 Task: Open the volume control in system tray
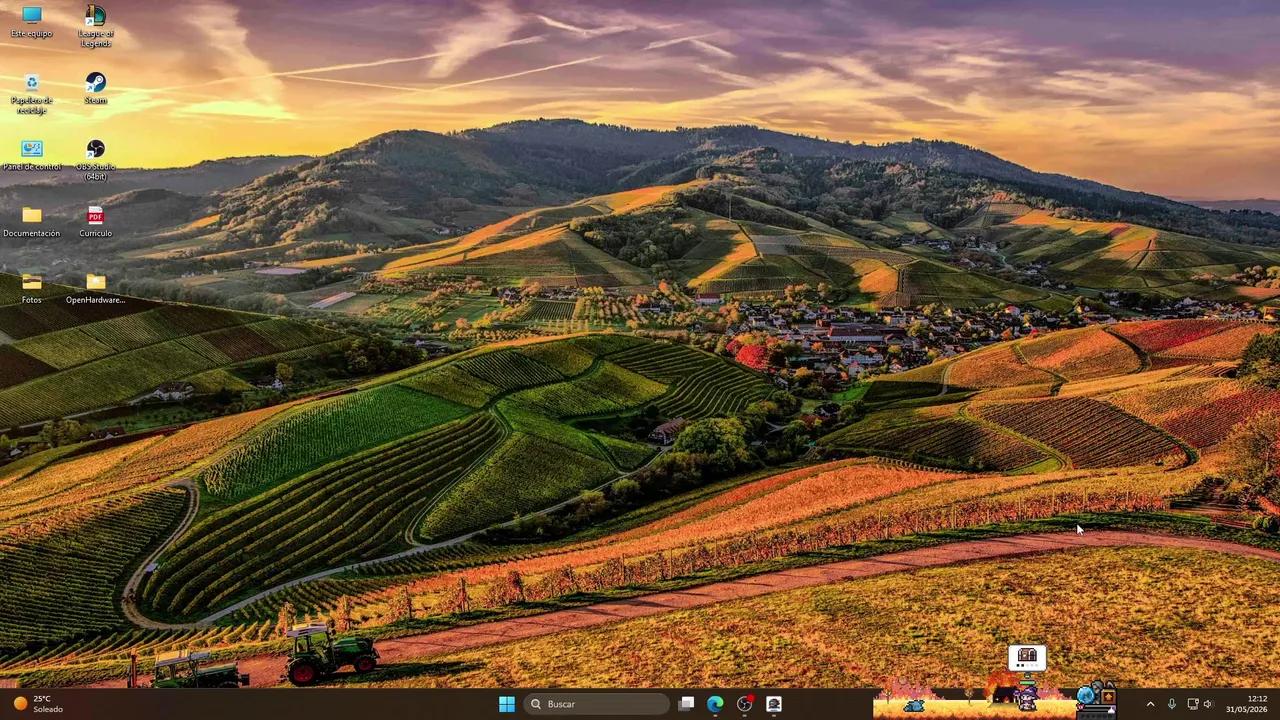pyautogui.click(x=1208, y=704)
